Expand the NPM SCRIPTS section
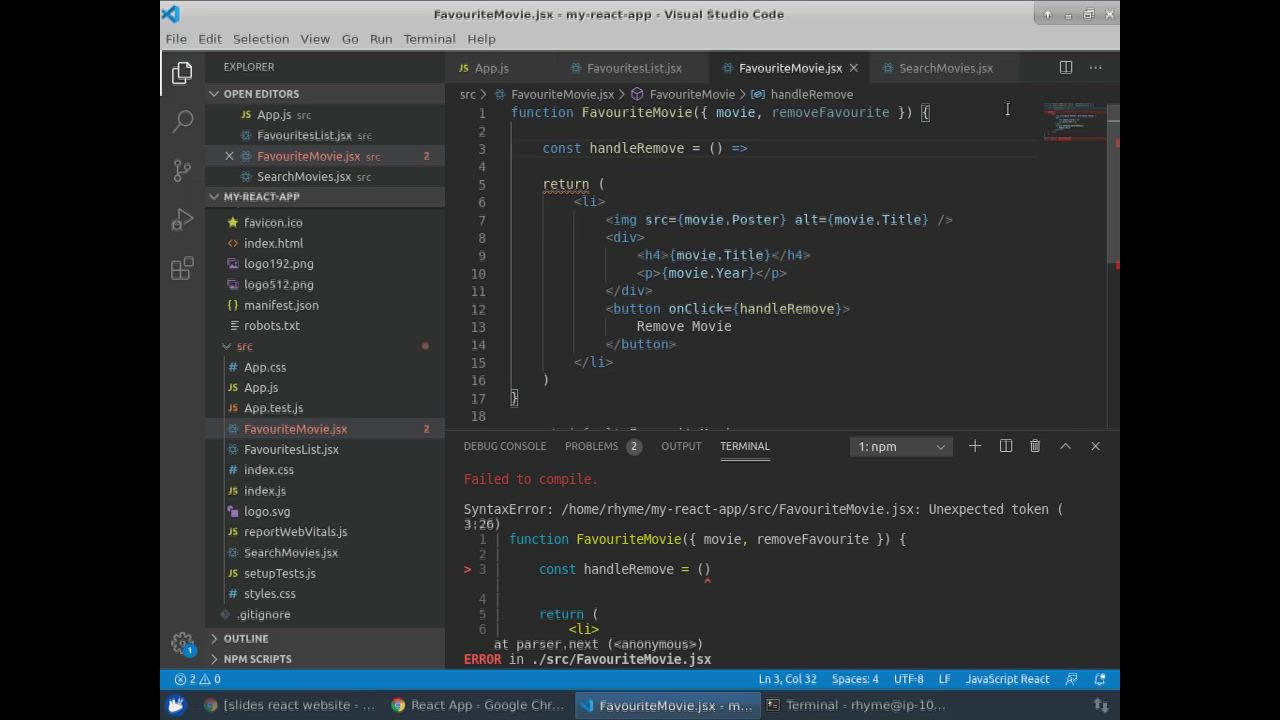Image resolution: width=1280 pixels, height=720 pixels. (257, 659)
